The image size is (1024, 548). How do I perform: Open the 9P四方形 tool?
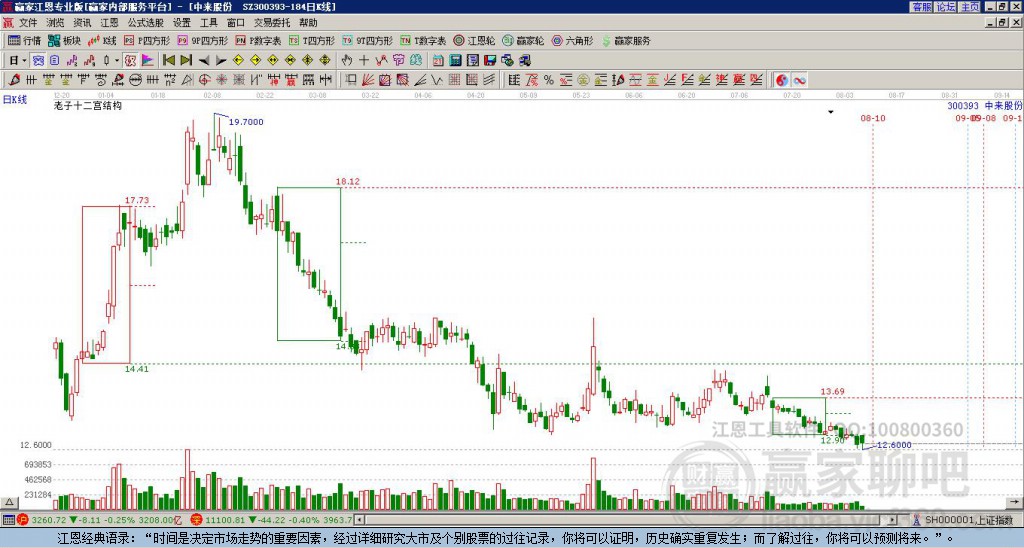click(x=202, y=40)
